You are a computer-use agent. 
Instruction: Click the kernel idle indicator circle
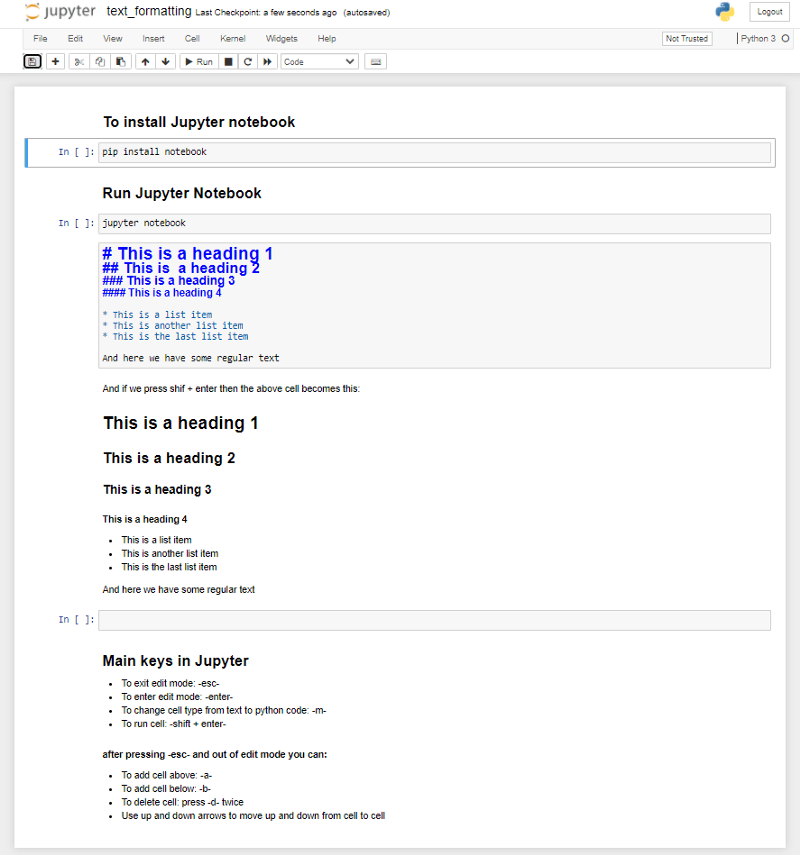click(x=785, y=38)
